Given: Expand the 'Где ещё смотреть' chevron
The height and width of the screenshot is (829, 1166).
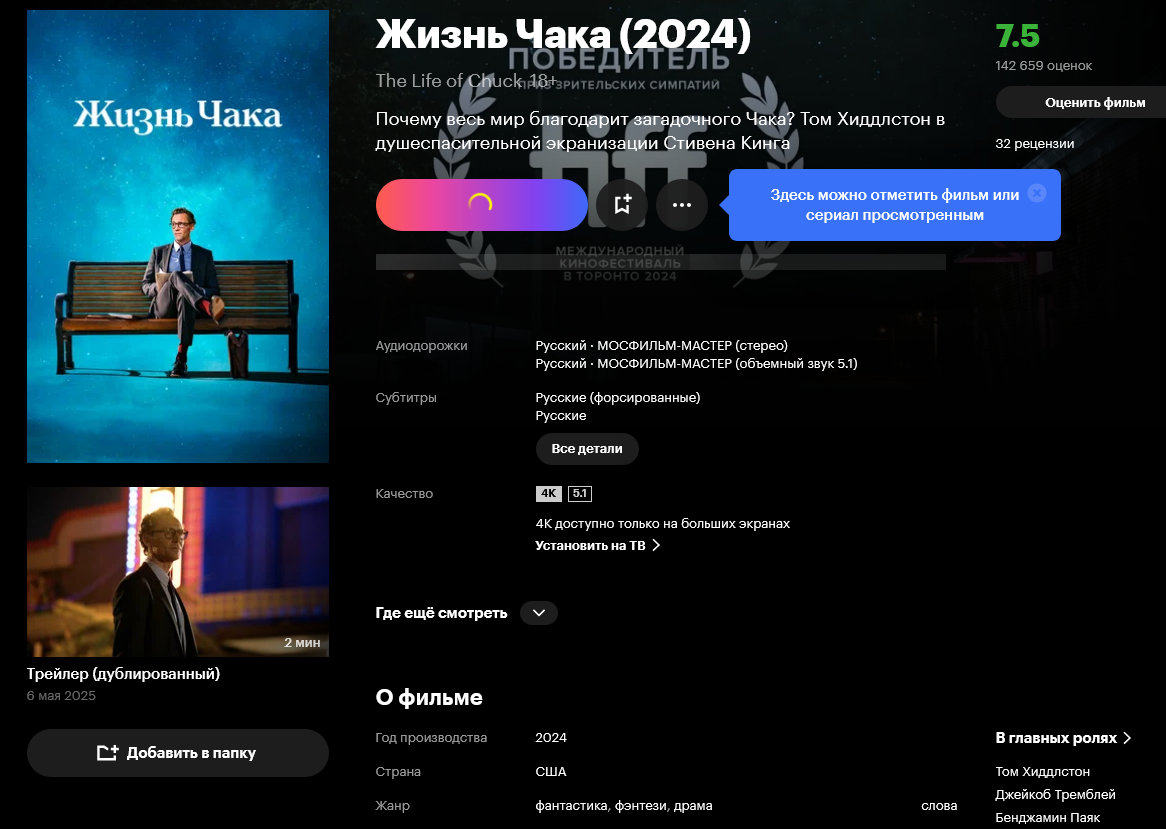Looking at the screenshot, I should [539, 613].
